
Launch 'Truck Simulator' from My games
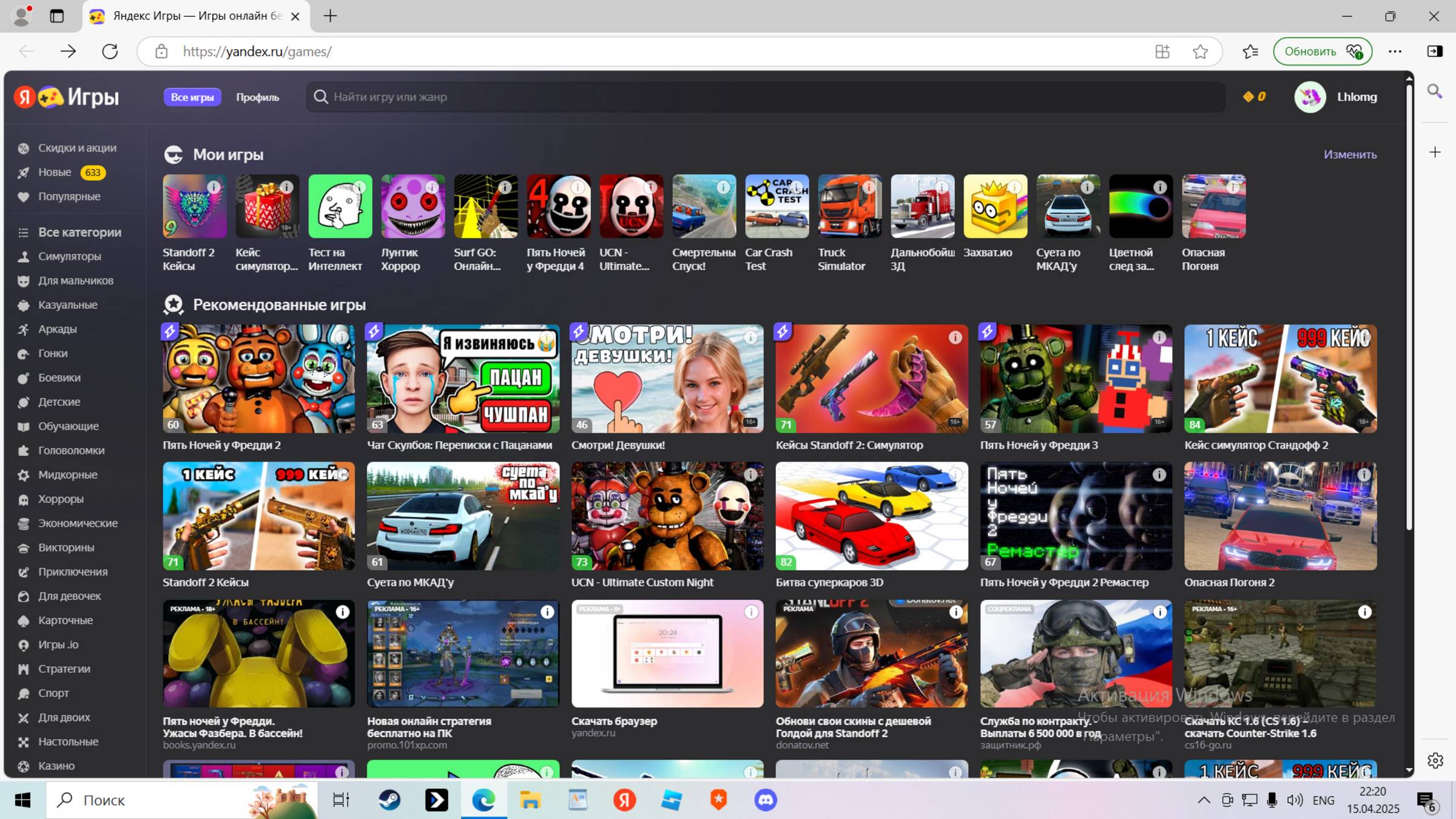coord(850,206)
